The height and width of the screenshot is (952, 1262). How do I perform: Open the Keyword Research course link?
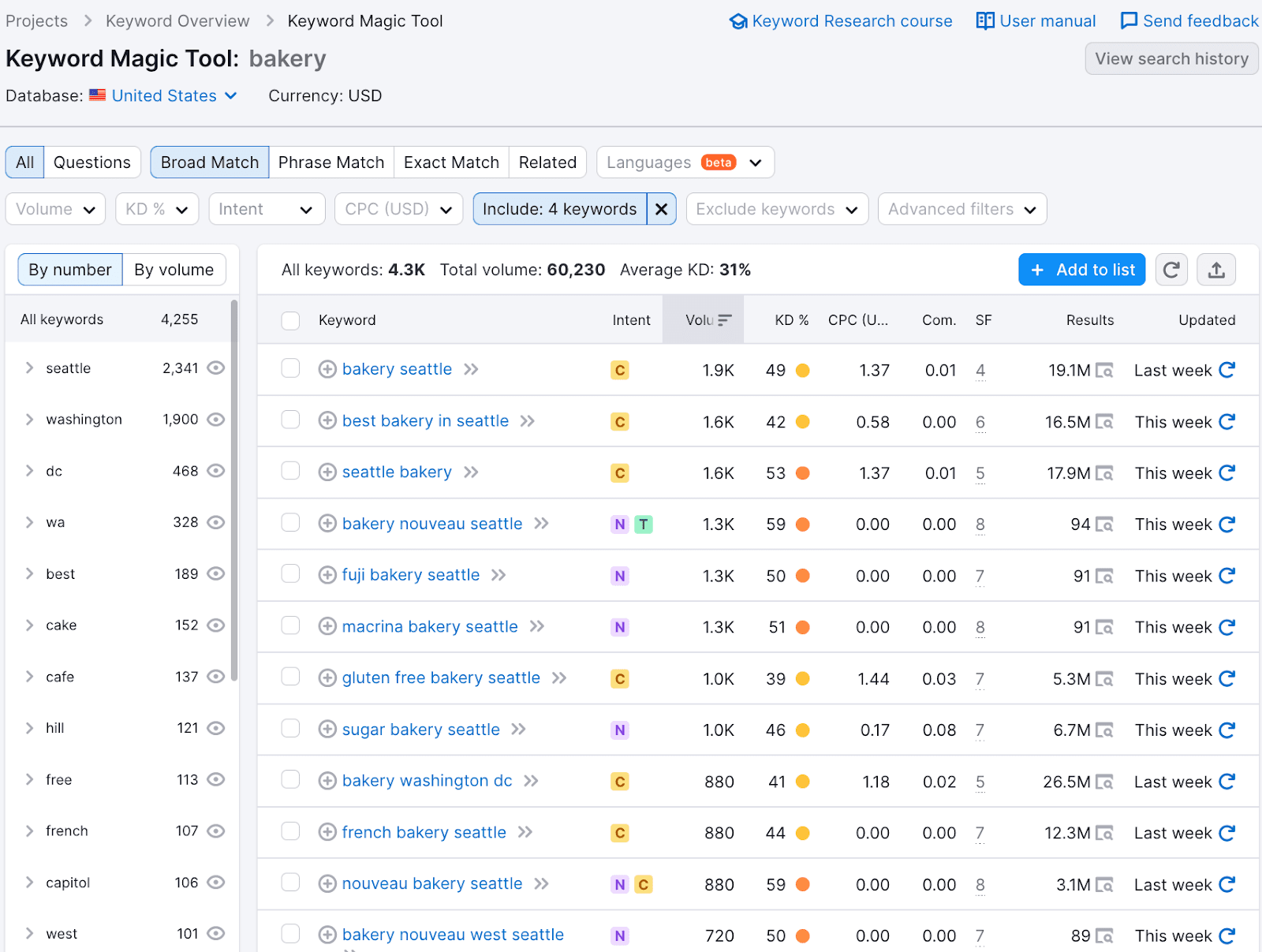click(841, 21)
